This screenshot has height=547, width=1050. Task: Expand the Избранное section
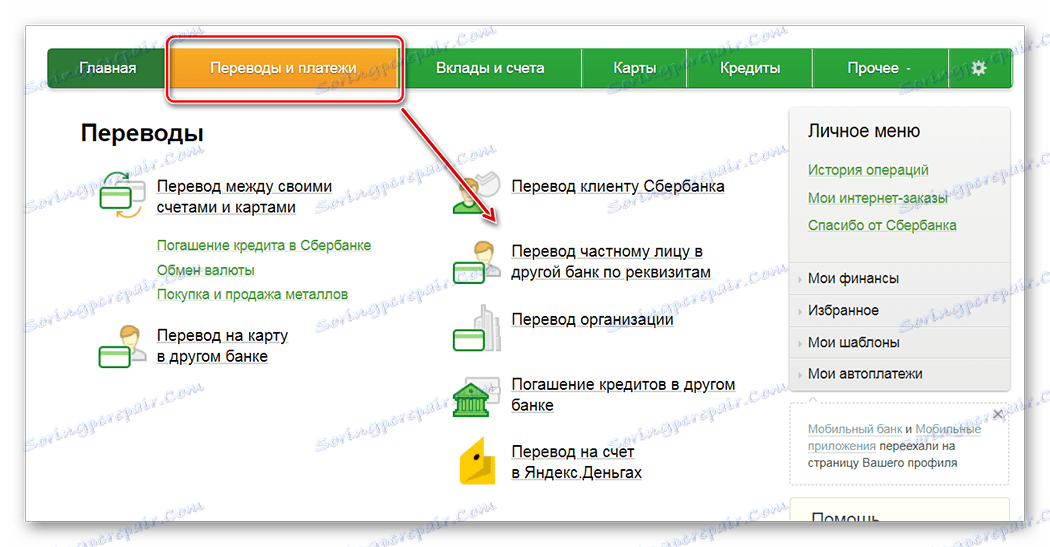pyautogui.click(x=899, y=311)
